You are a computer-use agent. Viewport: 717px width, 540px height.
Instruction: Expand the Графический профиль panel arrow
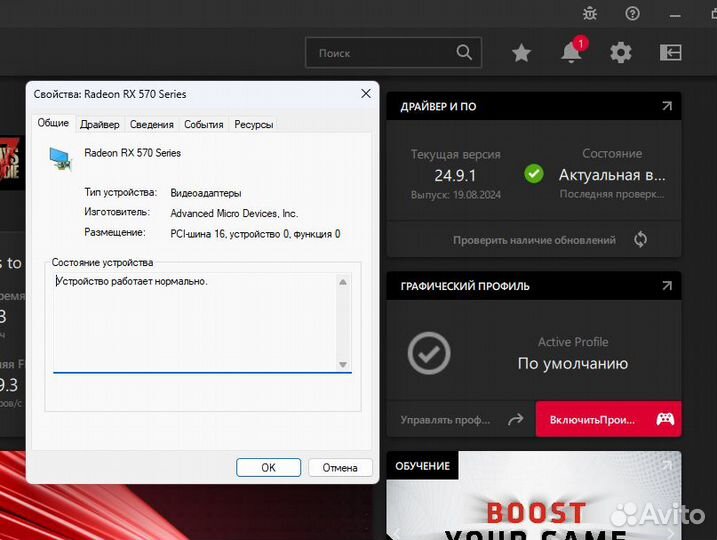(667, 286)
